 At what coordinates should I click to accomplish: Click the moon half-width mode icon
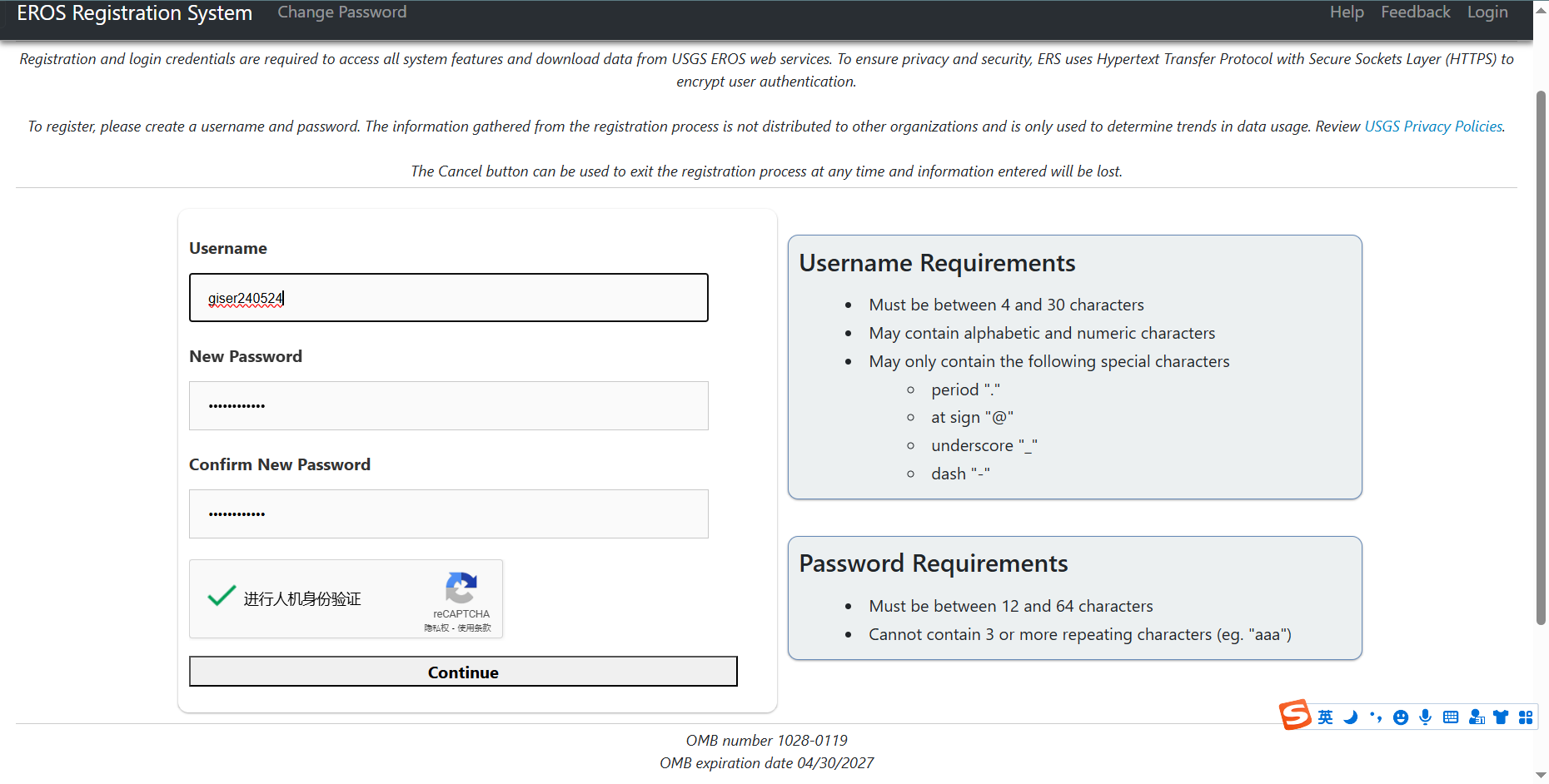[1350, 717]
